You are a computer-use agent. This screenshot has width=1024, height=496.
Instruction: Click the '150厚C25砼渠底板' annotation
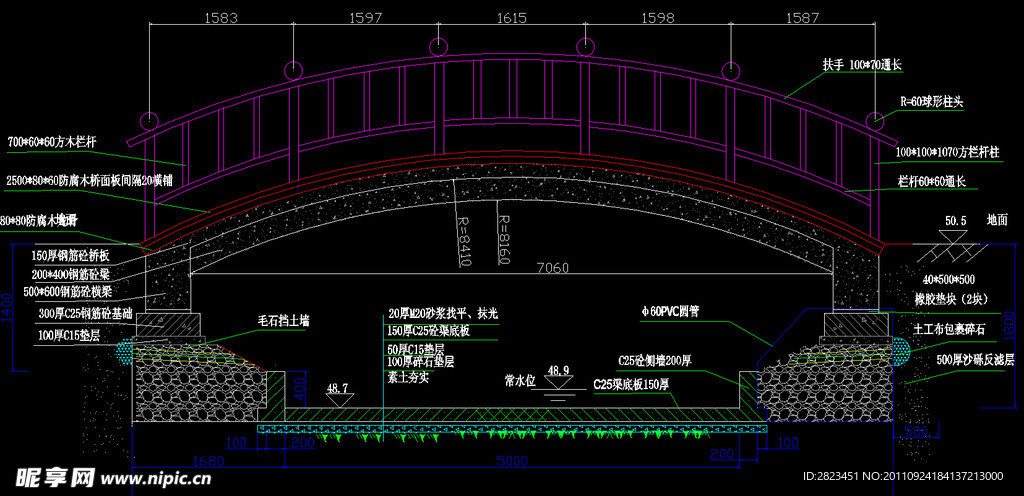coord(428,331)
